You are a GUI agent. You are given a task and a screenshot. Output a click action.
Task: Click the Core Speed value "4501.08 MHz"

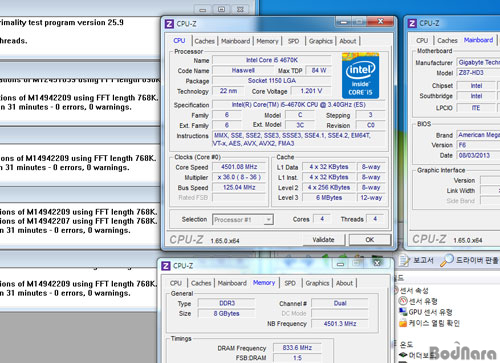tap(239, 167)
